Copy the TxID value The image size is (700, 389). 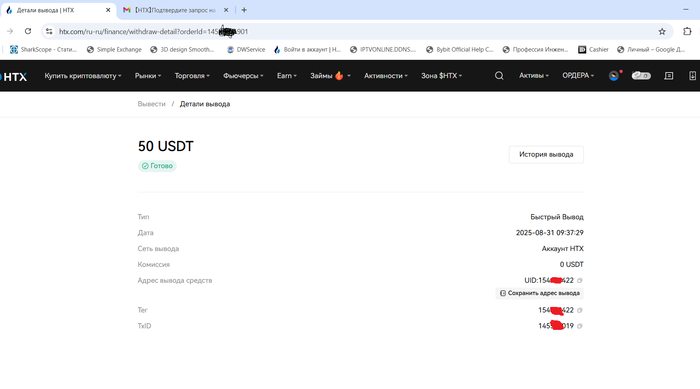pos(579,326)
